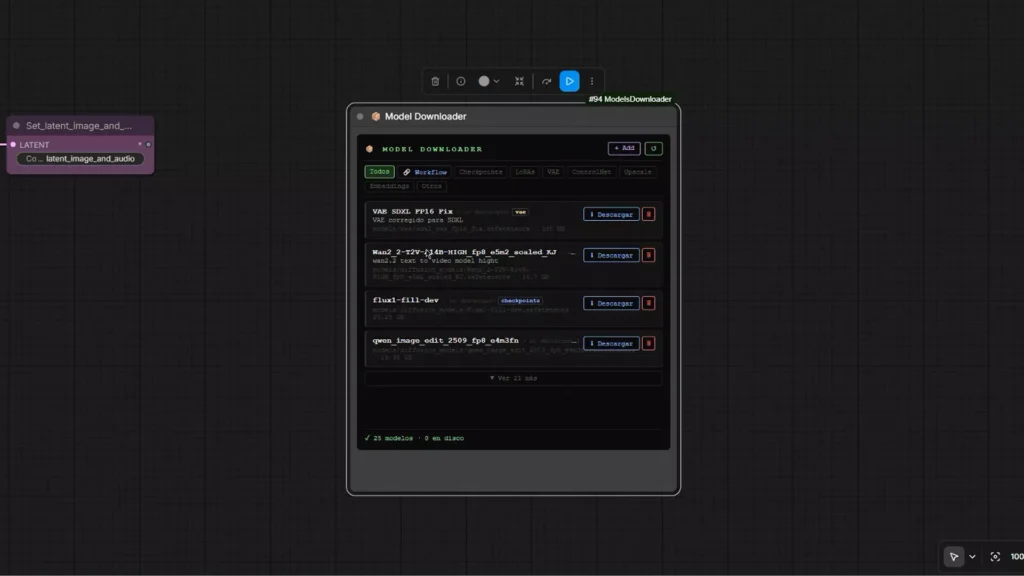Click the '25 modelos · 0 en disco' status
Image resolution: width=1024 pixels, height=576 pixels.
414,438
